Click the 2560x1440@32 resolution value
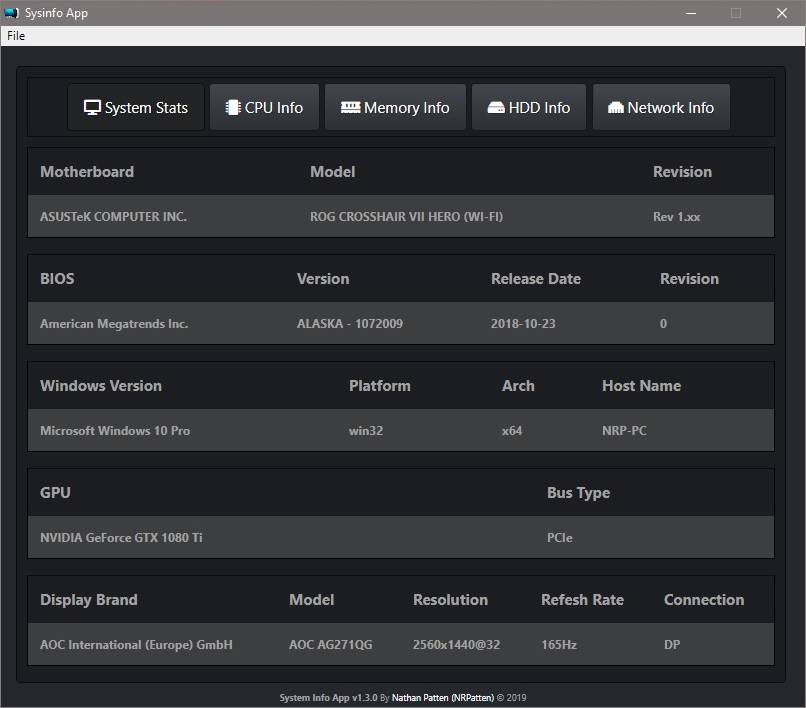The width and height of the screenshot is (806, 708). [456, 645]
